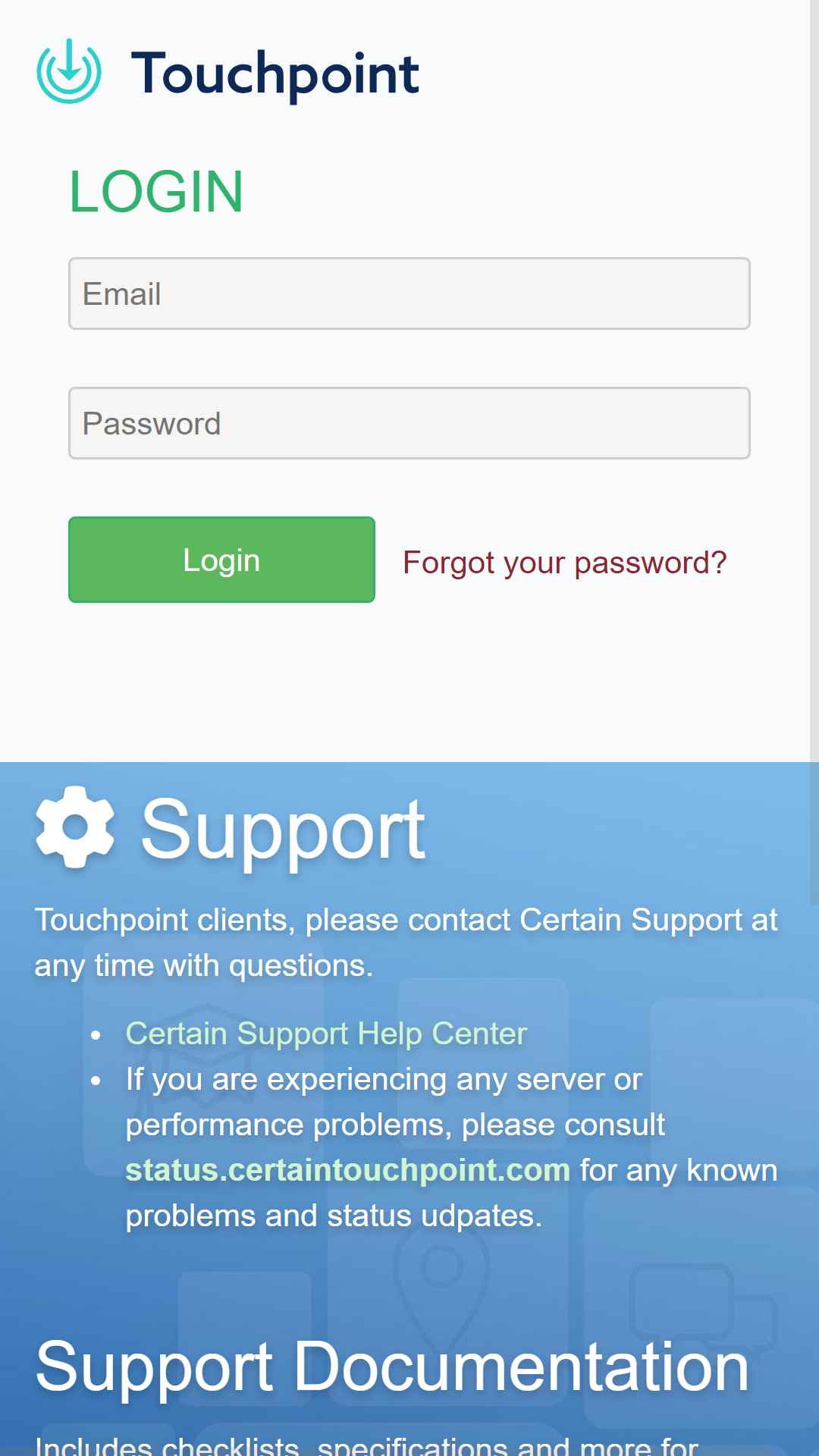
Task: Open the Forgot your password link
Action: point(564,563)
